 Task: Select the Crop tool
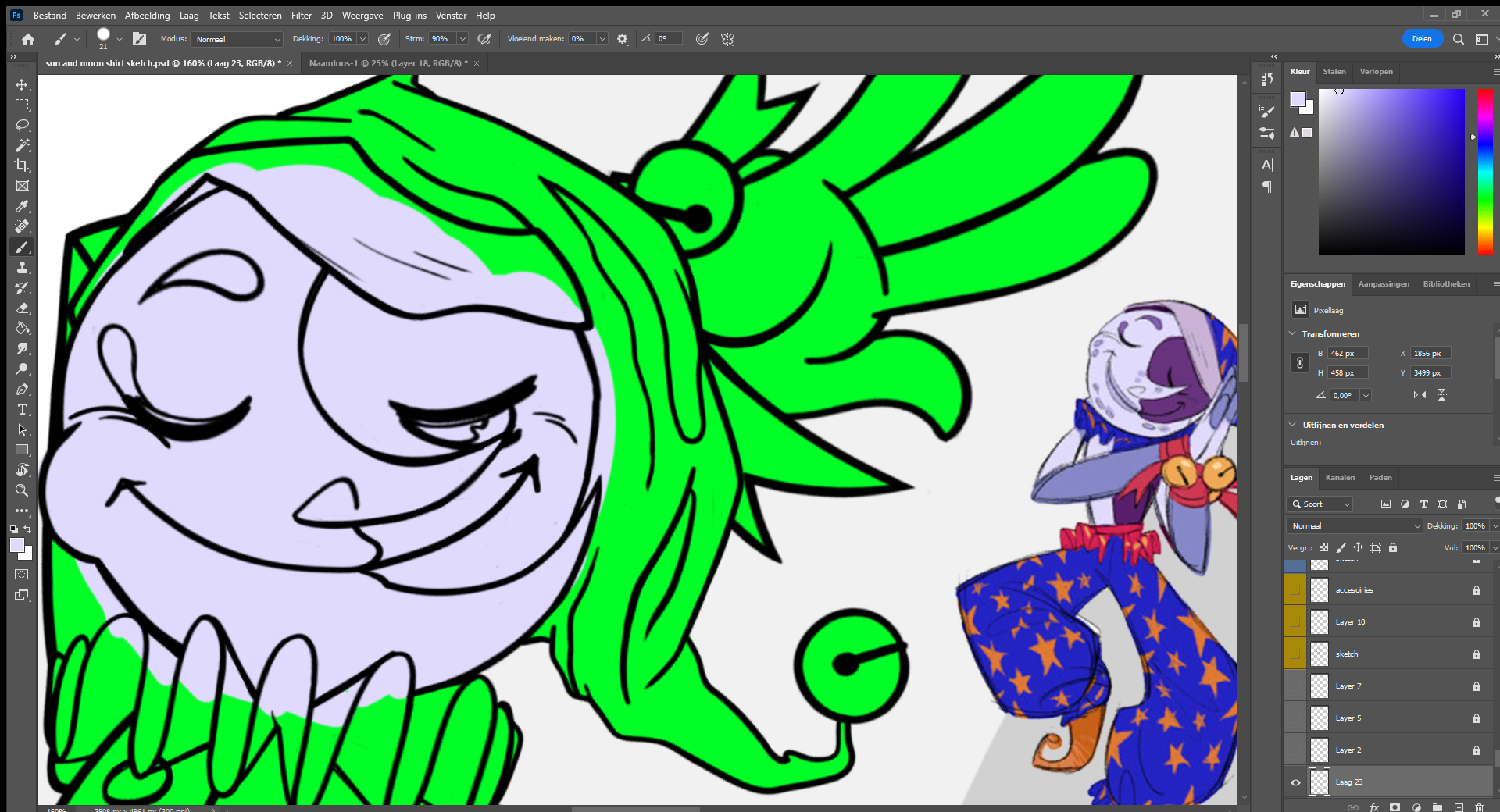(x=22, y=166)
